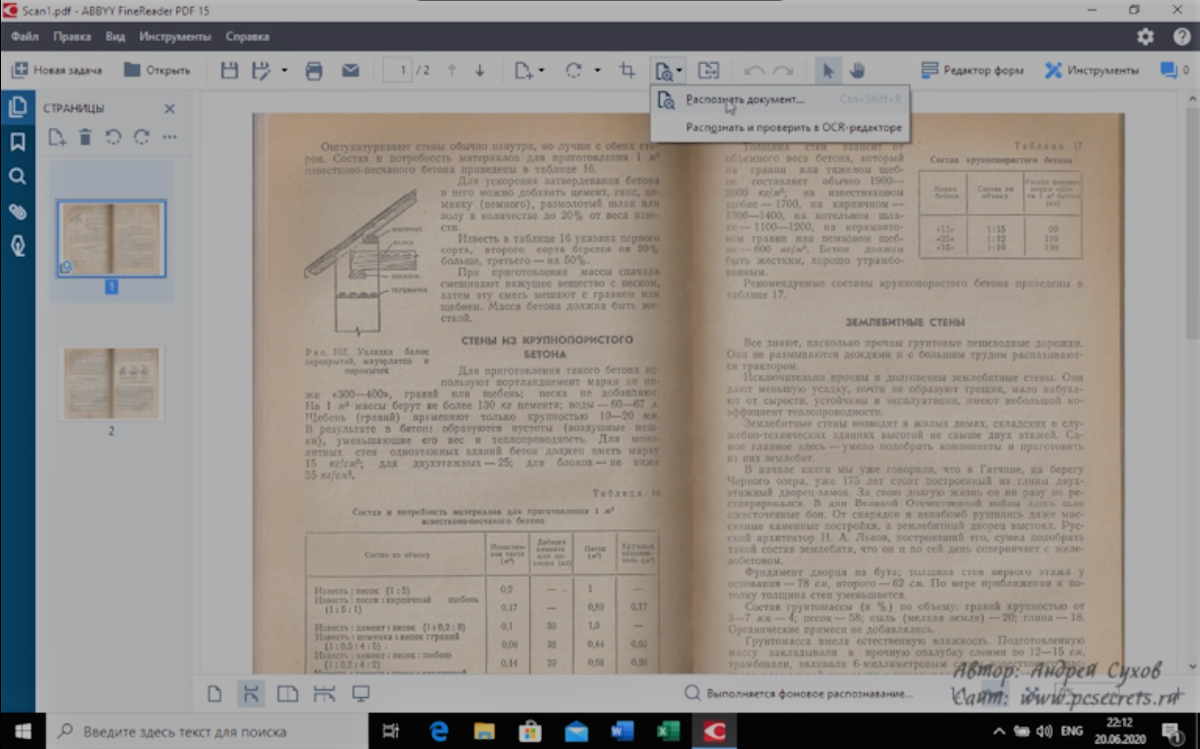Open the Вид menu
The height and width of the screenshot is (749, 1200).
[x=115, y=36]
